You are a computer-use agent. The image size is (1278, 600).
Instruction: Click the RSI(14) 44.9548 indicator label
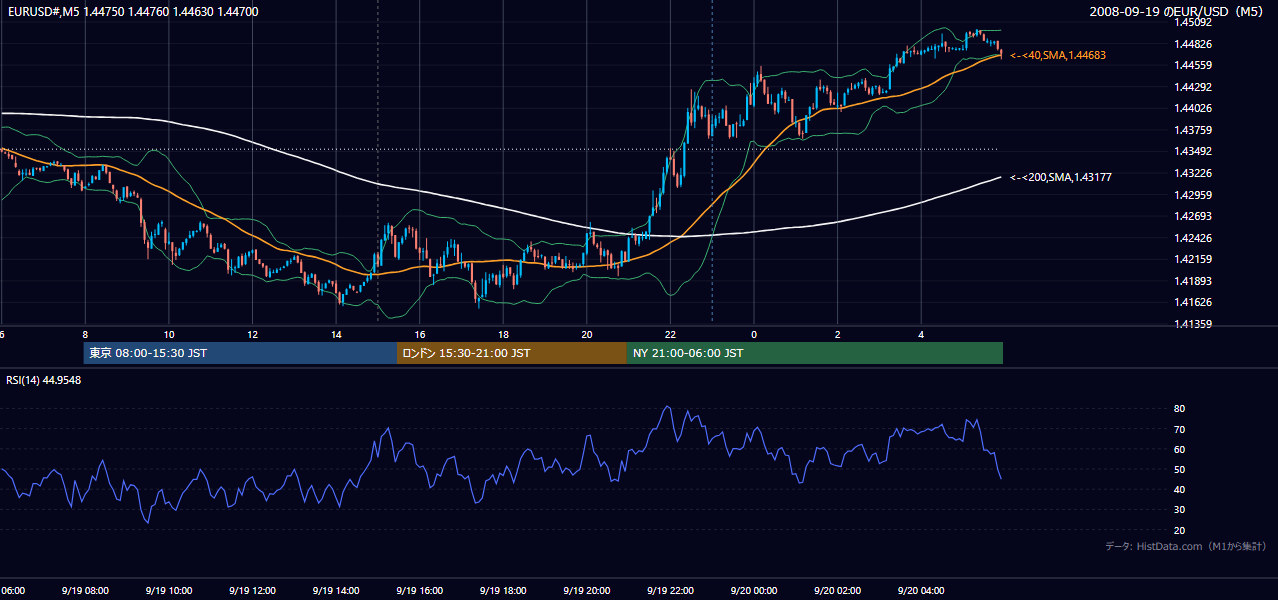click(43, 380)
